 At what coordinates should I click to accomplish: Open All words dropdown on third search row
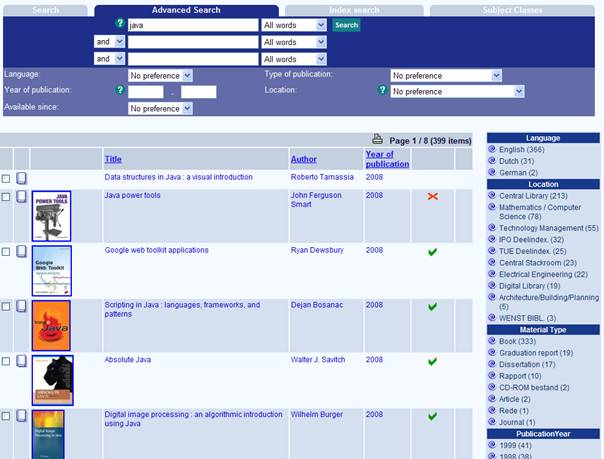[x=294, y=59]
